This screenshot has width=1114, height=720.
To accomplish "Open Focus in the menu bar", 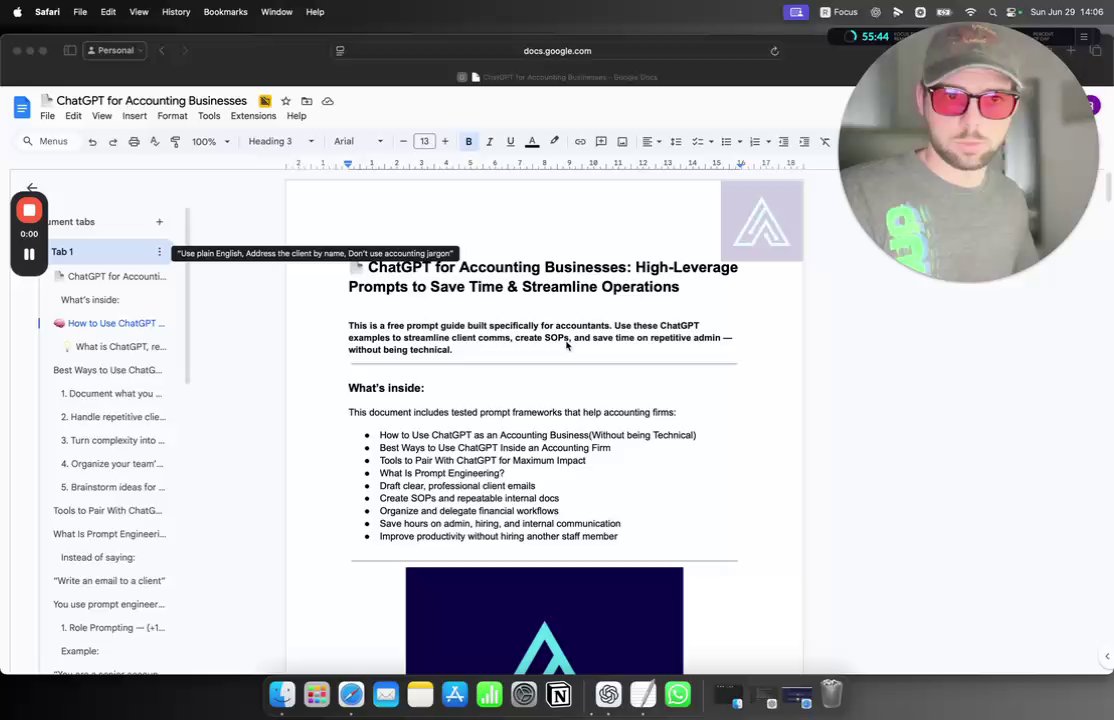I will pos(838,12).
